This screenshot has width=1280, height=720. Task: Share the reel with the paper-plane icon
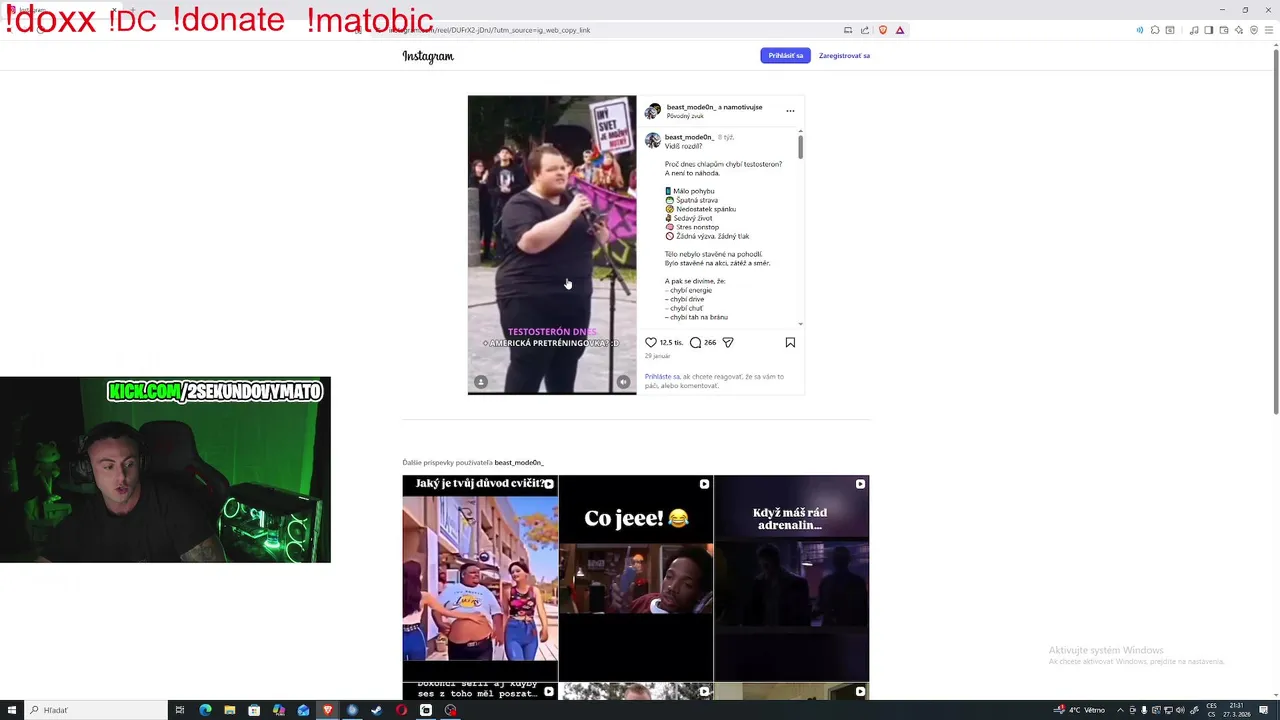[728, 342]
